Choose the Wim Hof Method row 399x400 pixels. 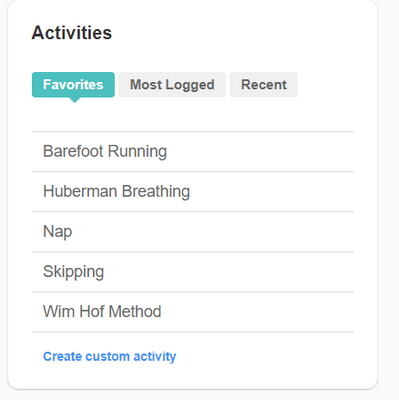(193, 312)
